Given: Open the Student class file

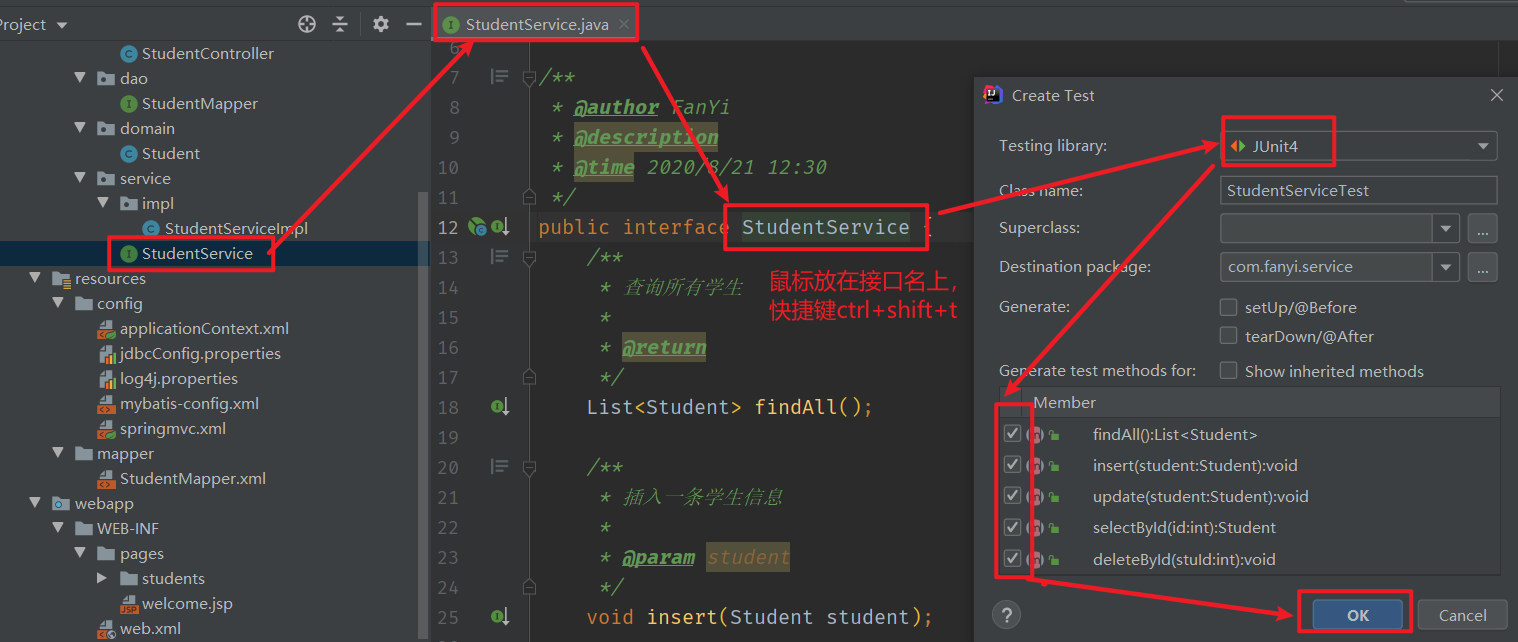Looking at the screenshot, I should point(170,153).
